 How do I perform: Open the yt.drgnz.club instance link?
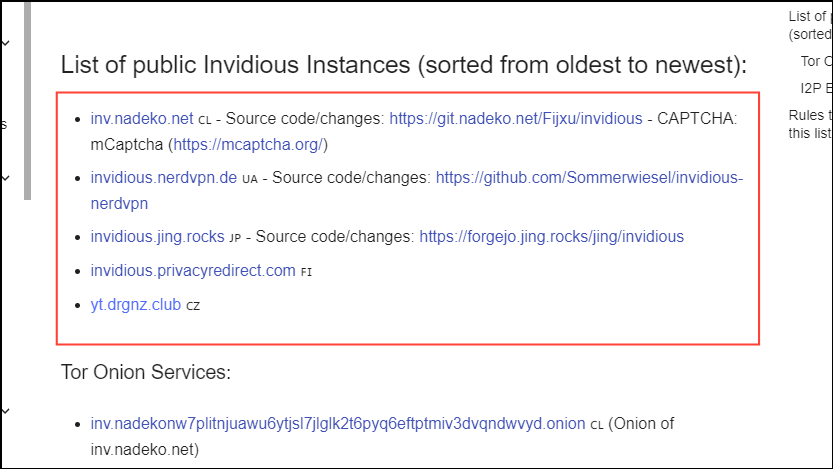tap(135, 305)
